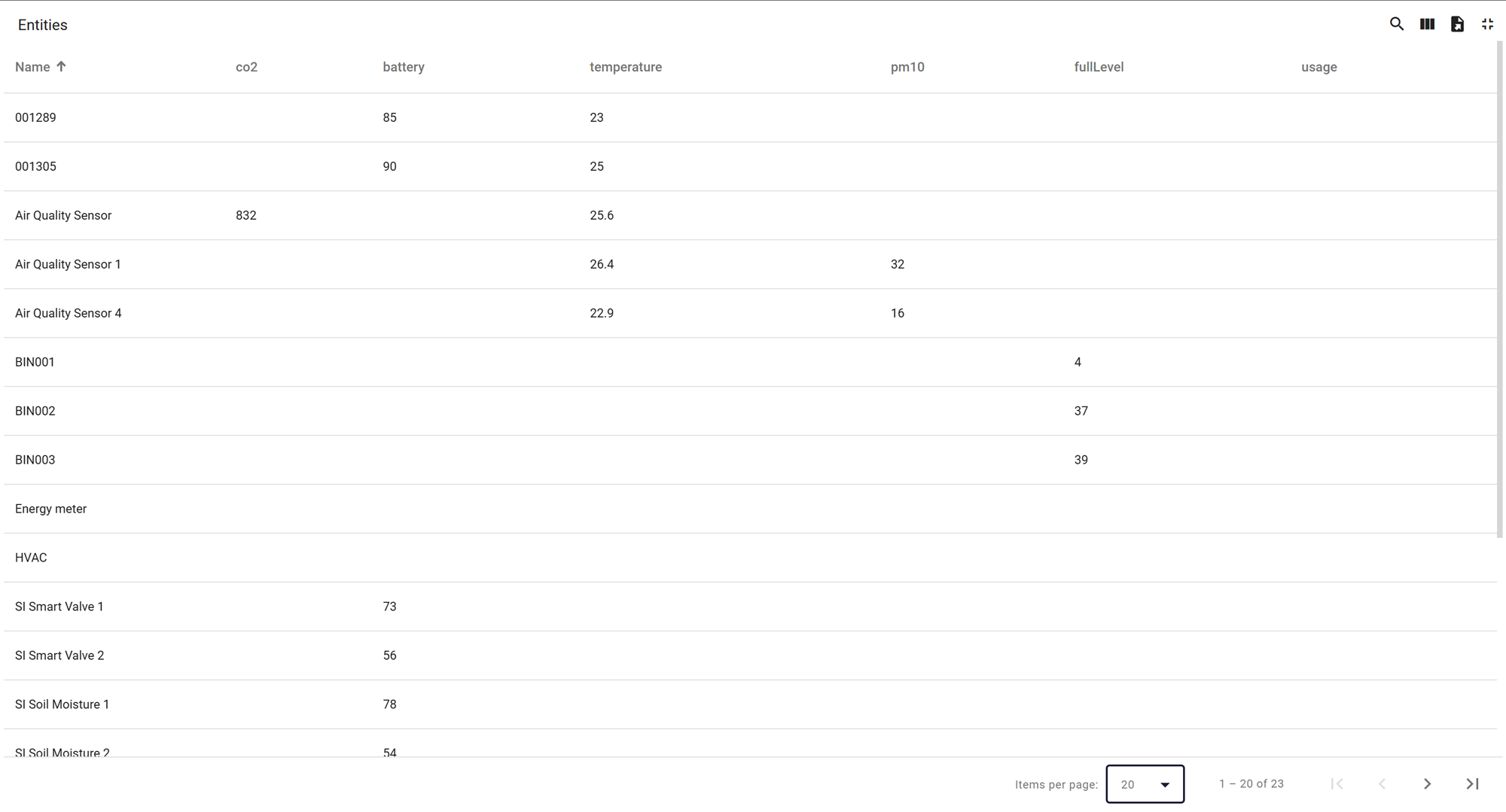Open the search in Entities table
Image resolution: width=1506 pixels, height=812 pixels.
coord(1396,24)
